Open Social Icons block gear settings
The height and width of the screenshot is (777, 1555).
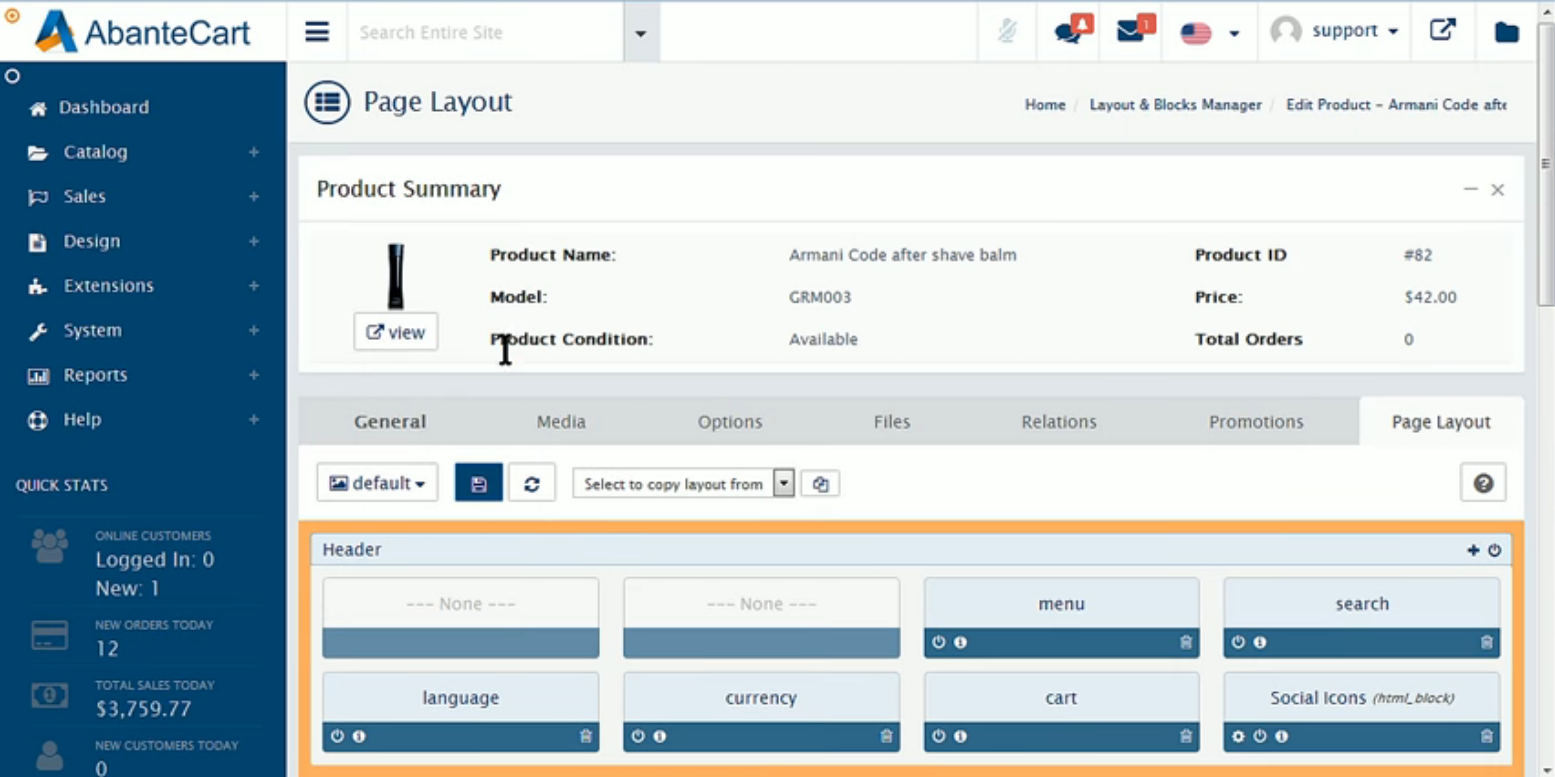(x=1239, y=737)
